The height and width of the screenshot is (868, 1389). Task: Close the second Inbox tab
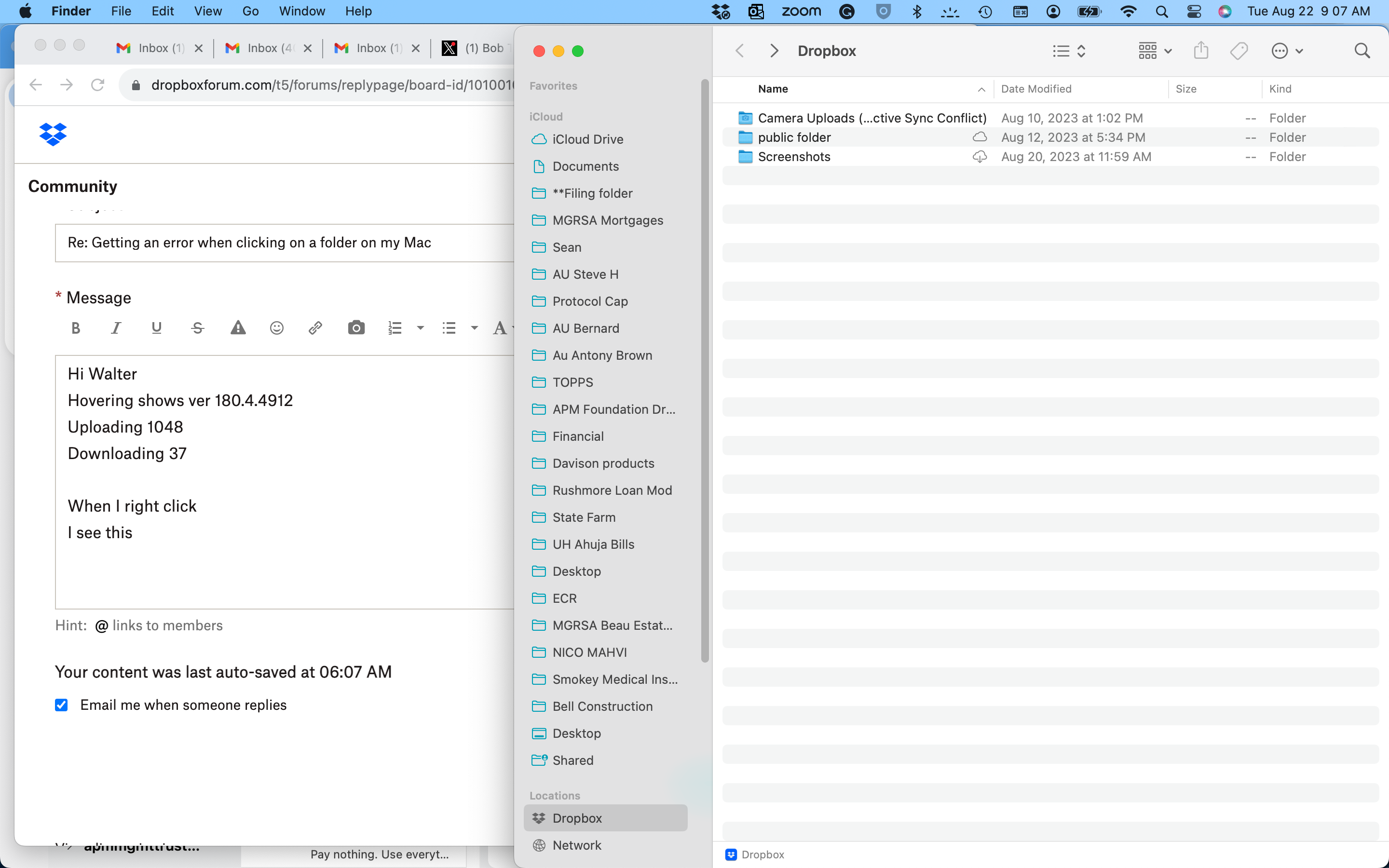click(x=308, y=48)
